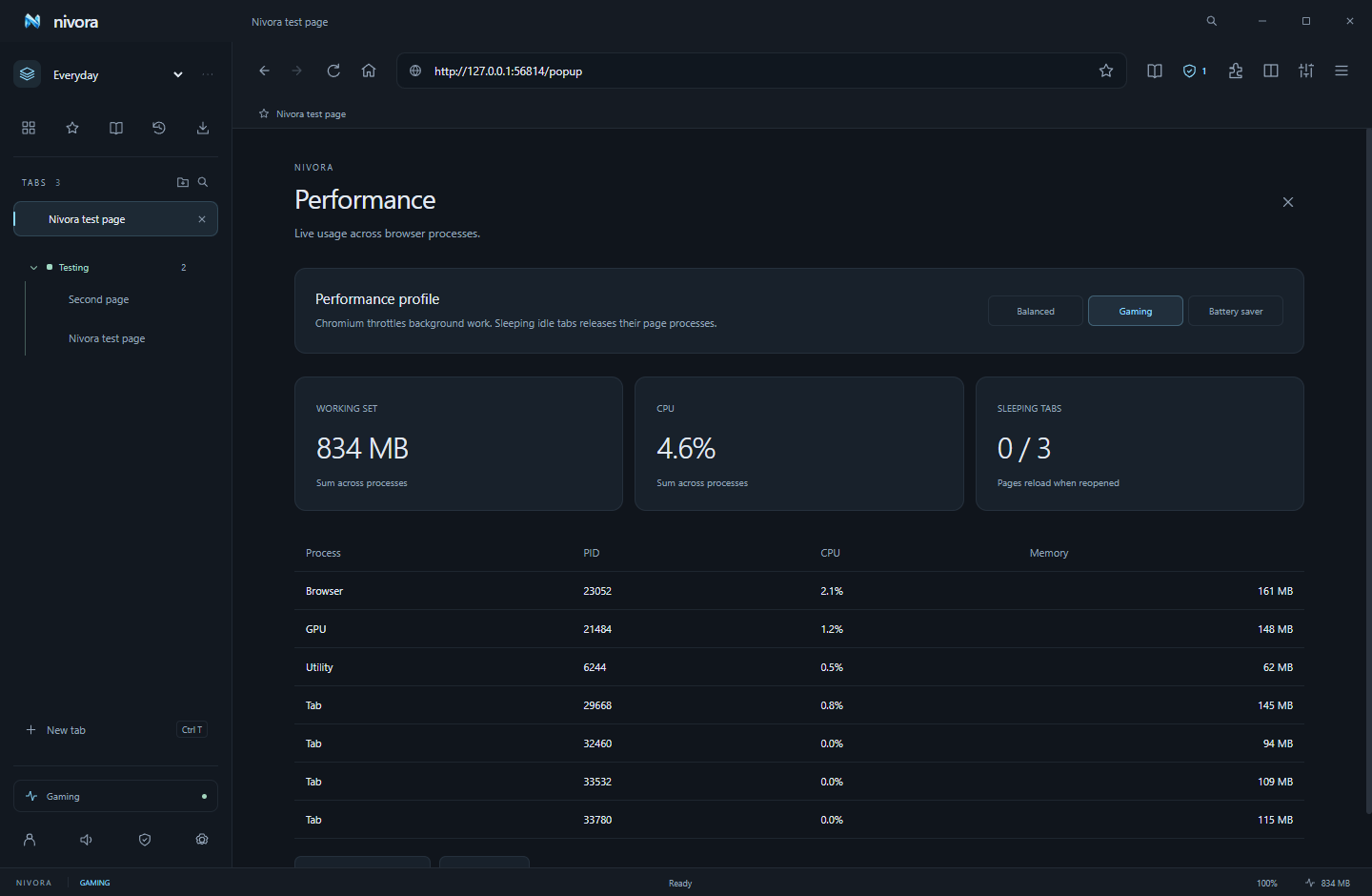Open sidebar privacy shield icon
This screenshot has height=896, width=1372.
point(145,840)
